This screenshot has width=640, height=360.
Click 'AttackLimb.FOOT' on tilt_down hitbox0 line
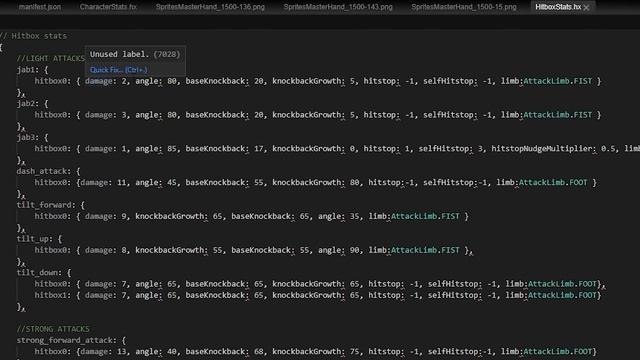pos(562,284)
